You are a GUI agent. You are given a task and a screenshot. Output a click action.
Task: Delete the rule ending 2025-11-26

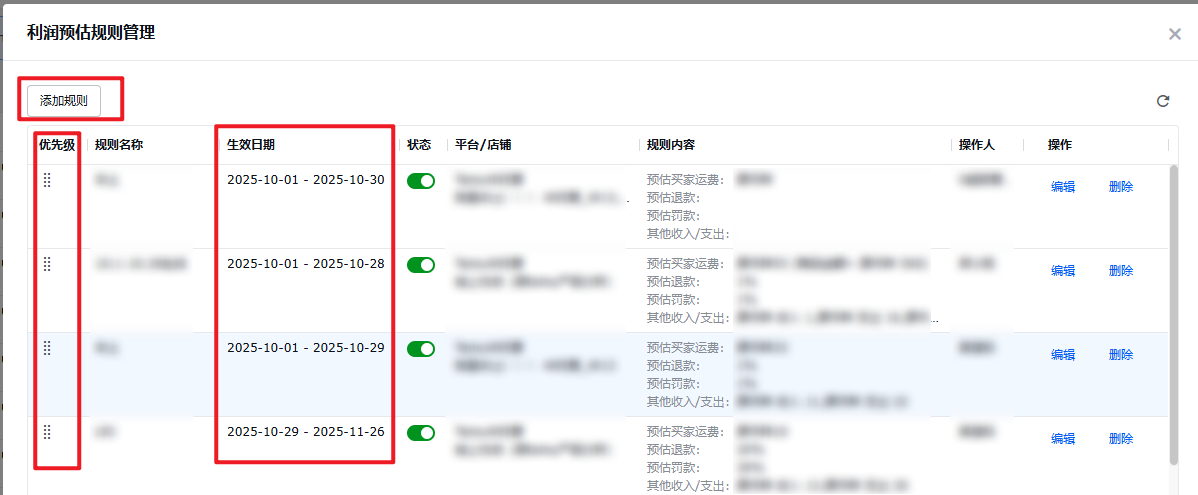[1121, 439]
